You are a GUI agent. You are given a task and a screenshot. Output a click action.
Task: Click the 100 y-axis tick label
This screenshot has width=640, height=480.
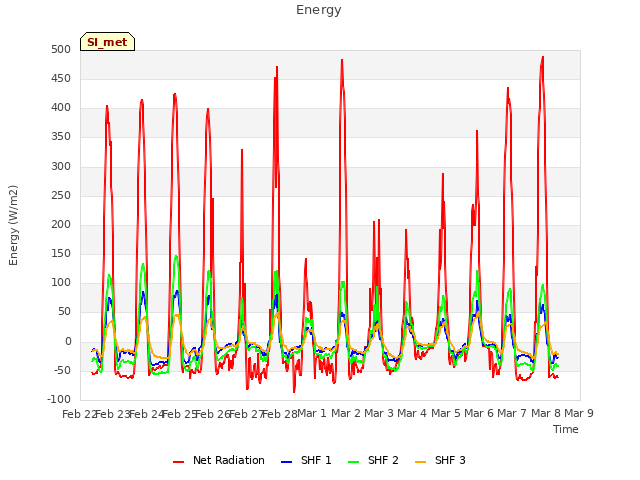[61, 282]
